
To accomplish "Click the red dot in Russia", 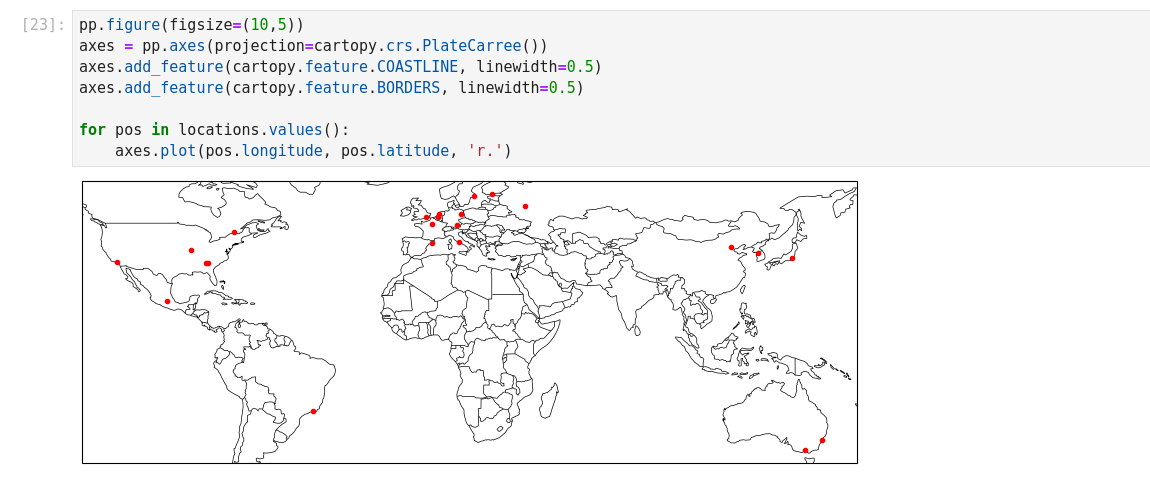I will pos(525,207).
